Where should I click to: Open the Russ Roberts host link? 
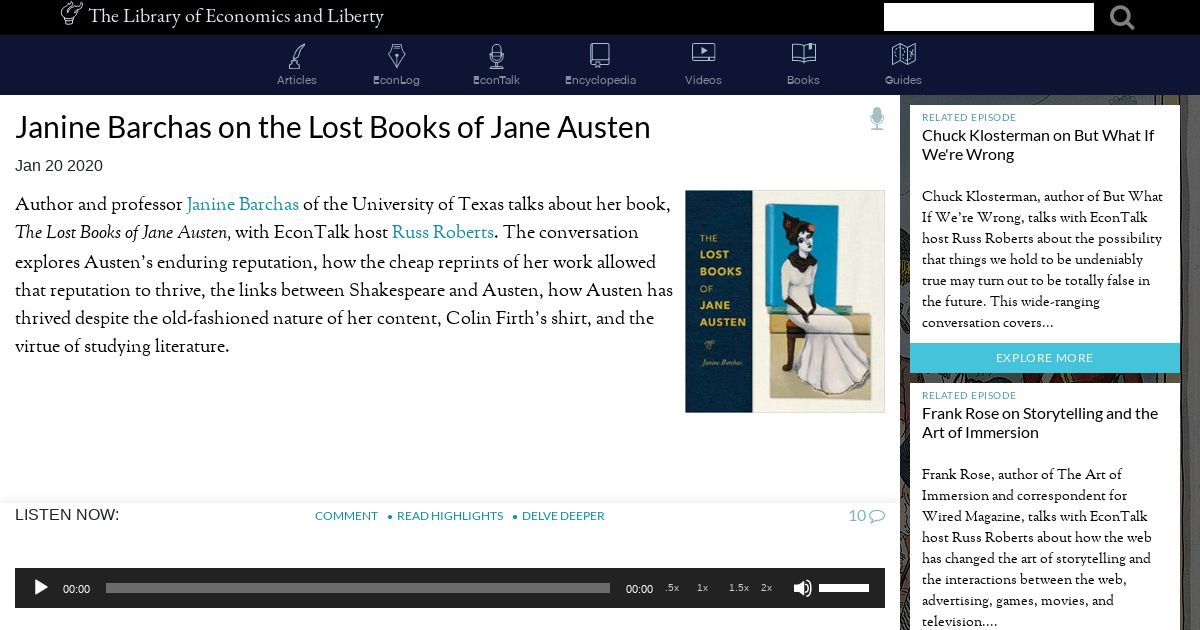point(443,232)
